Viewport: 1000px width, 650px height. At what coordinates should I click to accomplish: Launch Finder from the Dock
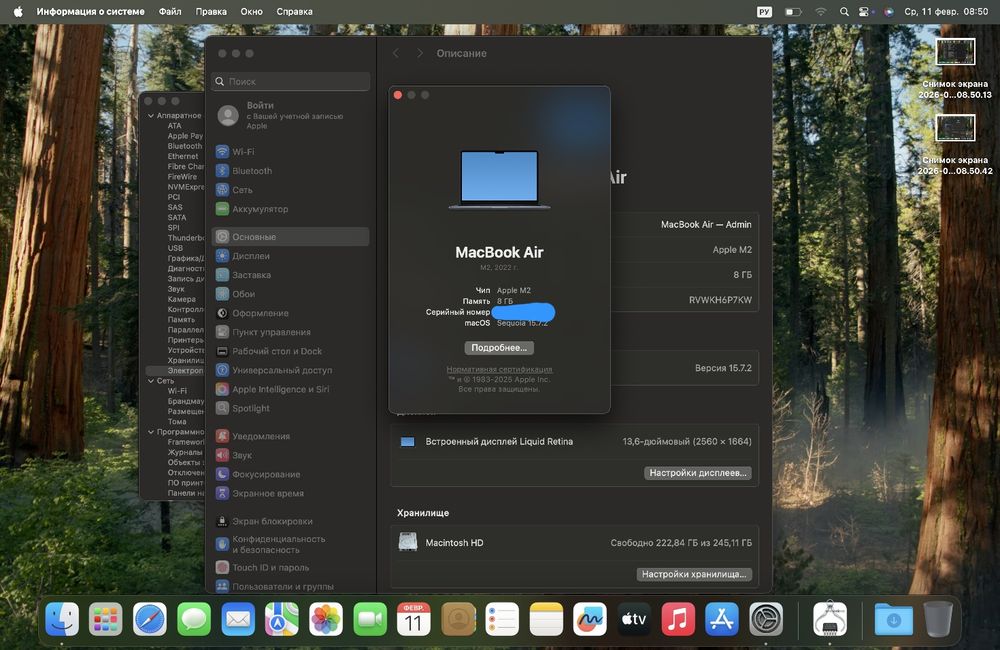click(62, 619)
